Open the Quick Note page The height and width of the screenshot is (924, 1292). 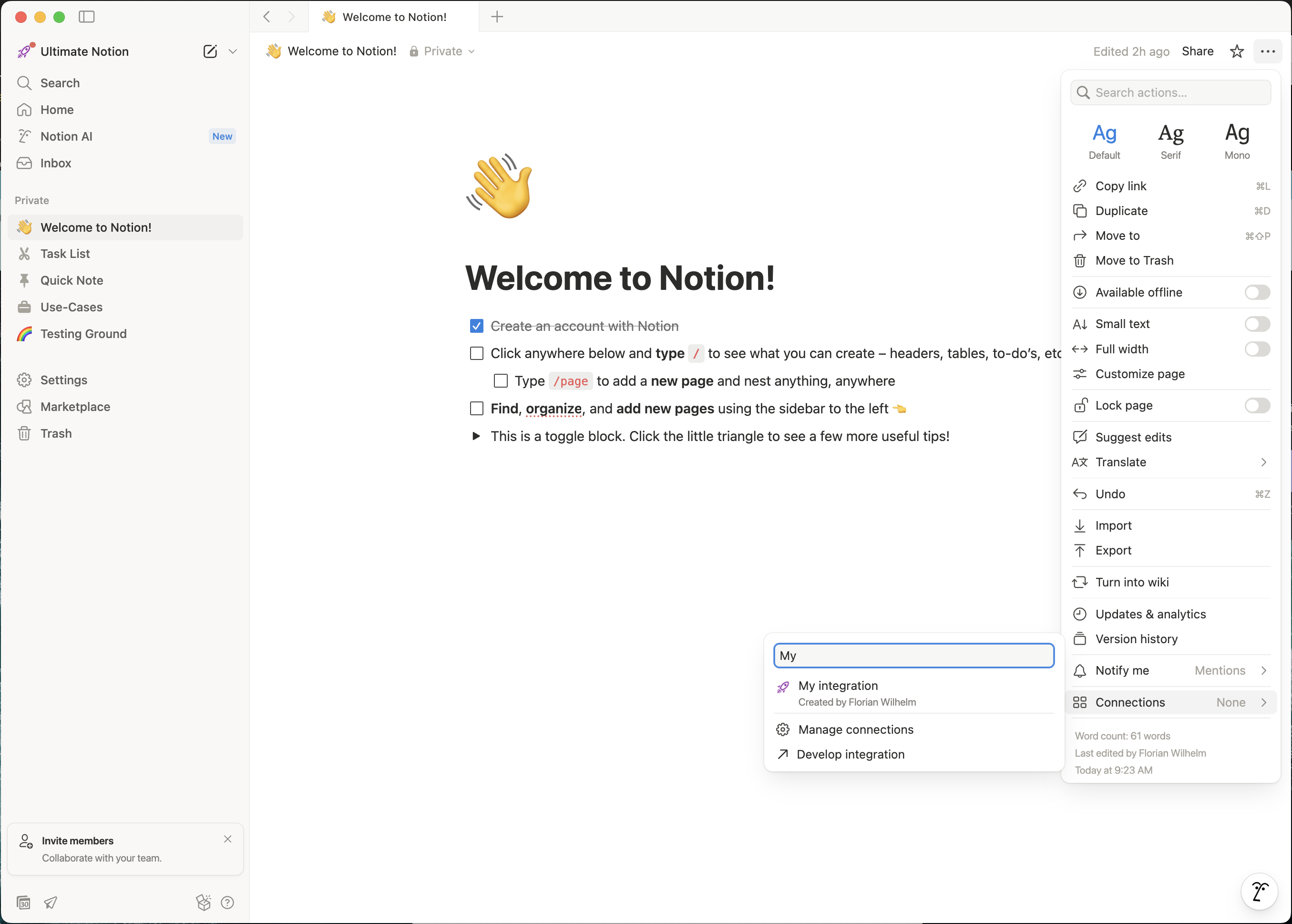[125, 280]
